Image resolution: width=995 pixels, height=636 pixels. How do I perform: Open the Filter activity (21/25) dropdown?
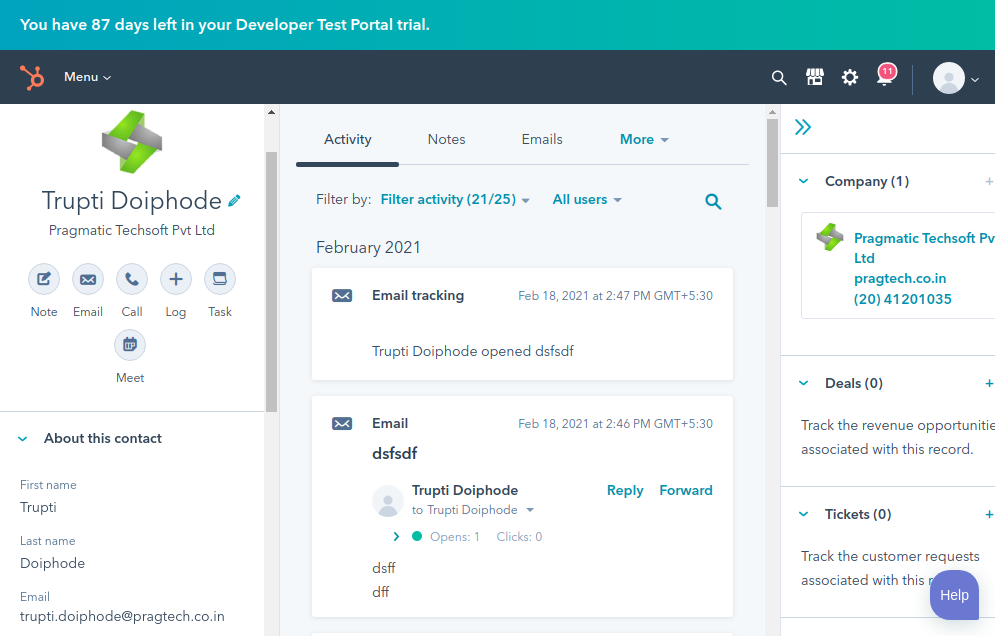[455, 200]
